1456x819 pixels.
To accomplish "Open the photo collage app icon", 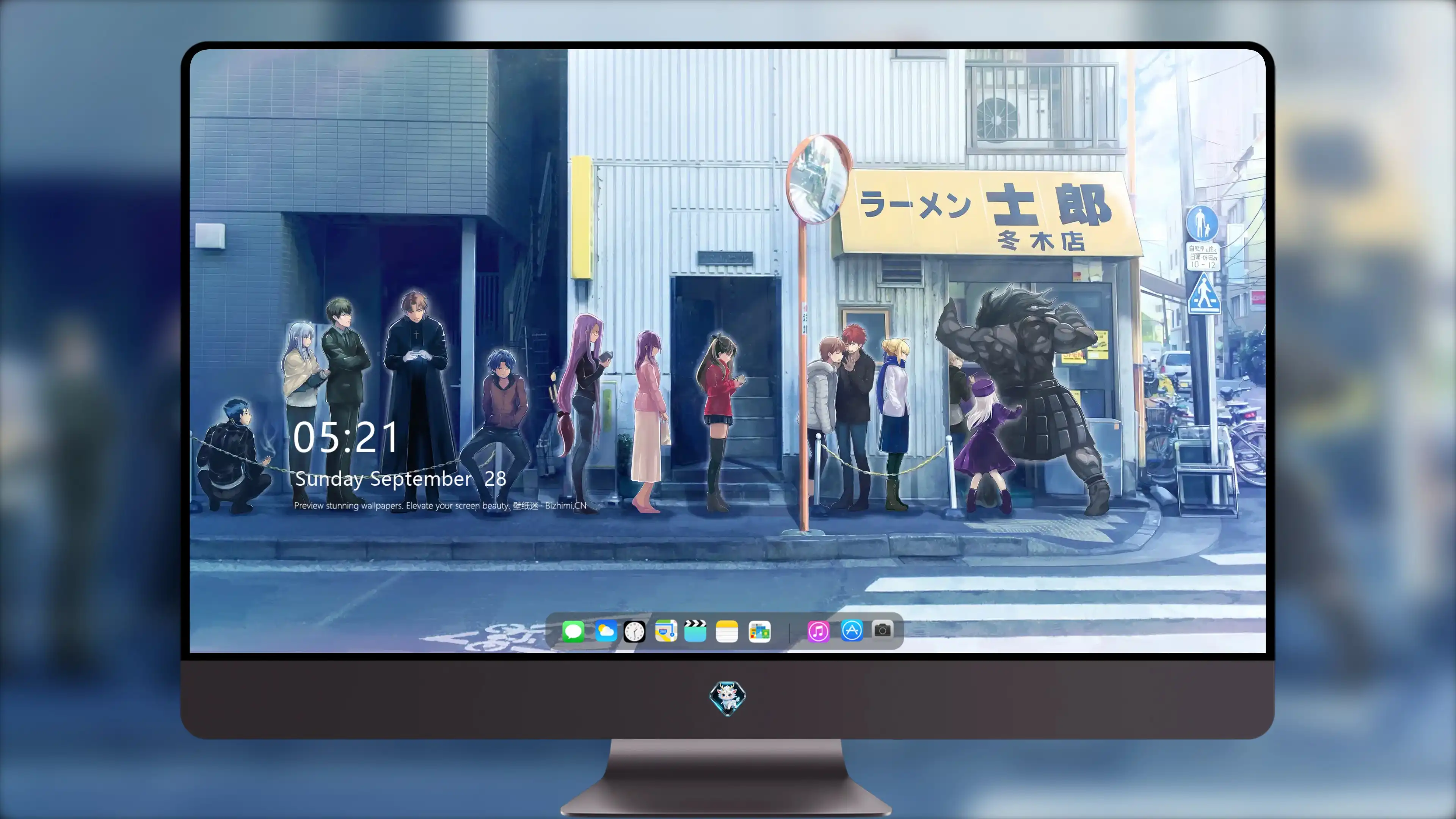I will point(759,631).
